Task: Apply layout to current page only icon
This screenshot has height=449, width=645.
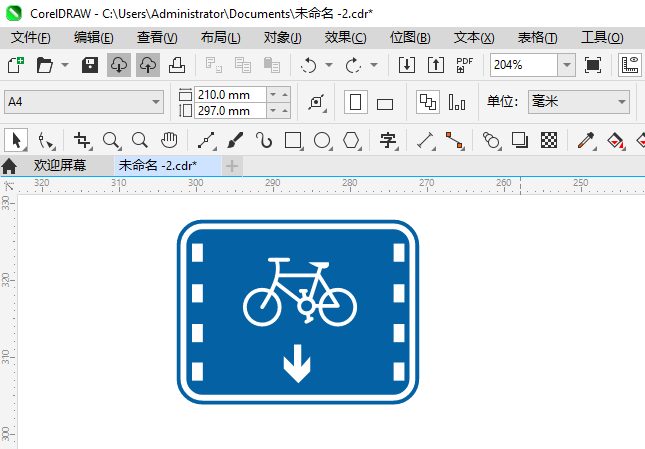Action: coord(457,102)
